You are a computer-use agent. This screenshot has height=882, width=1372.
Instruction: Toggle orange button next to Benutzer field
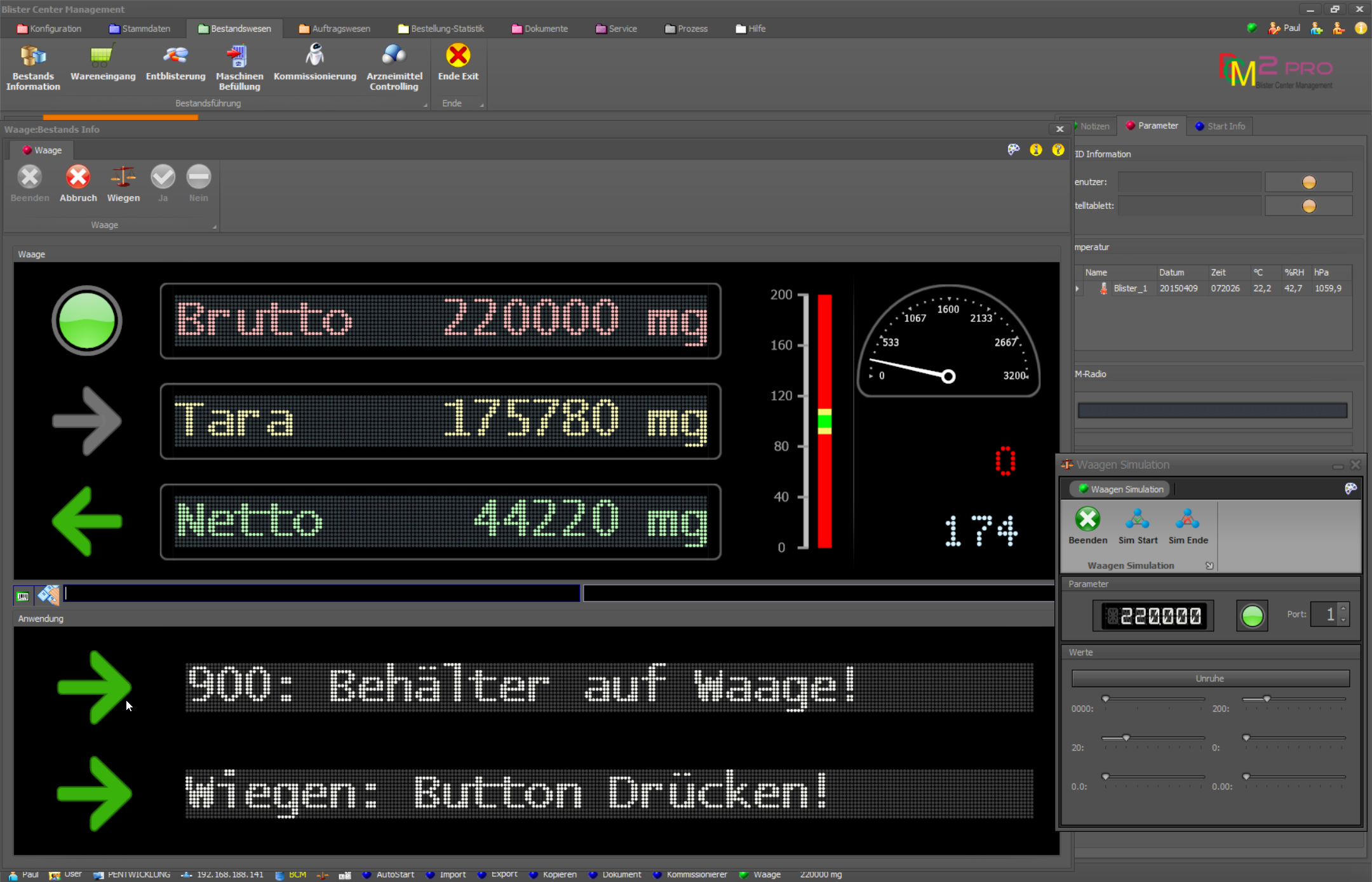coord(1308,182)
